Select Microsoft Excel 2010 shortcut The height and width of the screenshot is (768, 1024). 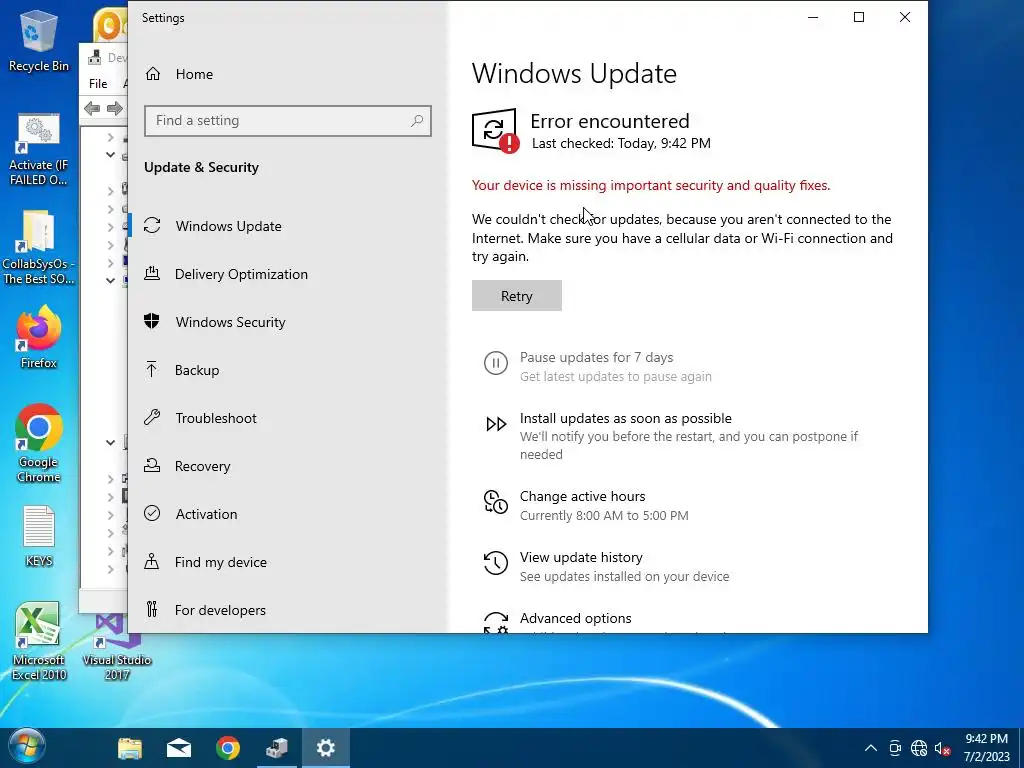tap(39, 641)
